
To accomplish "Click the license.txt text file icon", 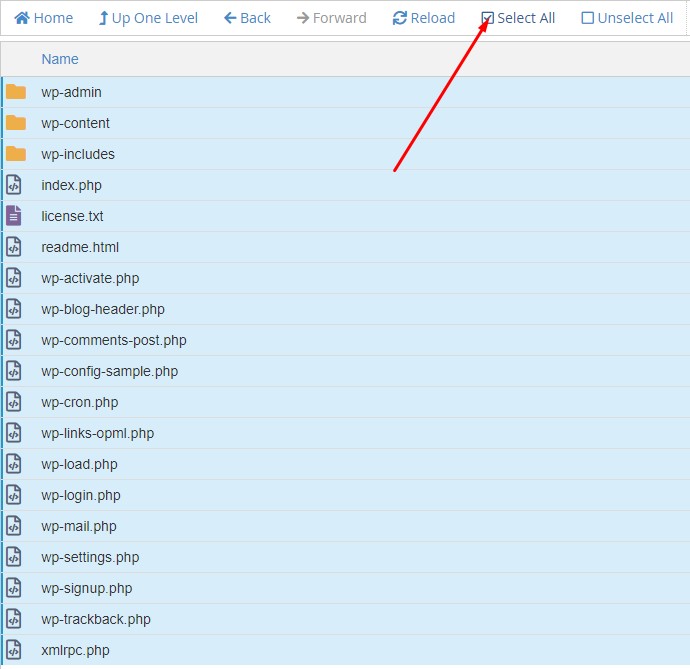I will (x=14, y=216).
